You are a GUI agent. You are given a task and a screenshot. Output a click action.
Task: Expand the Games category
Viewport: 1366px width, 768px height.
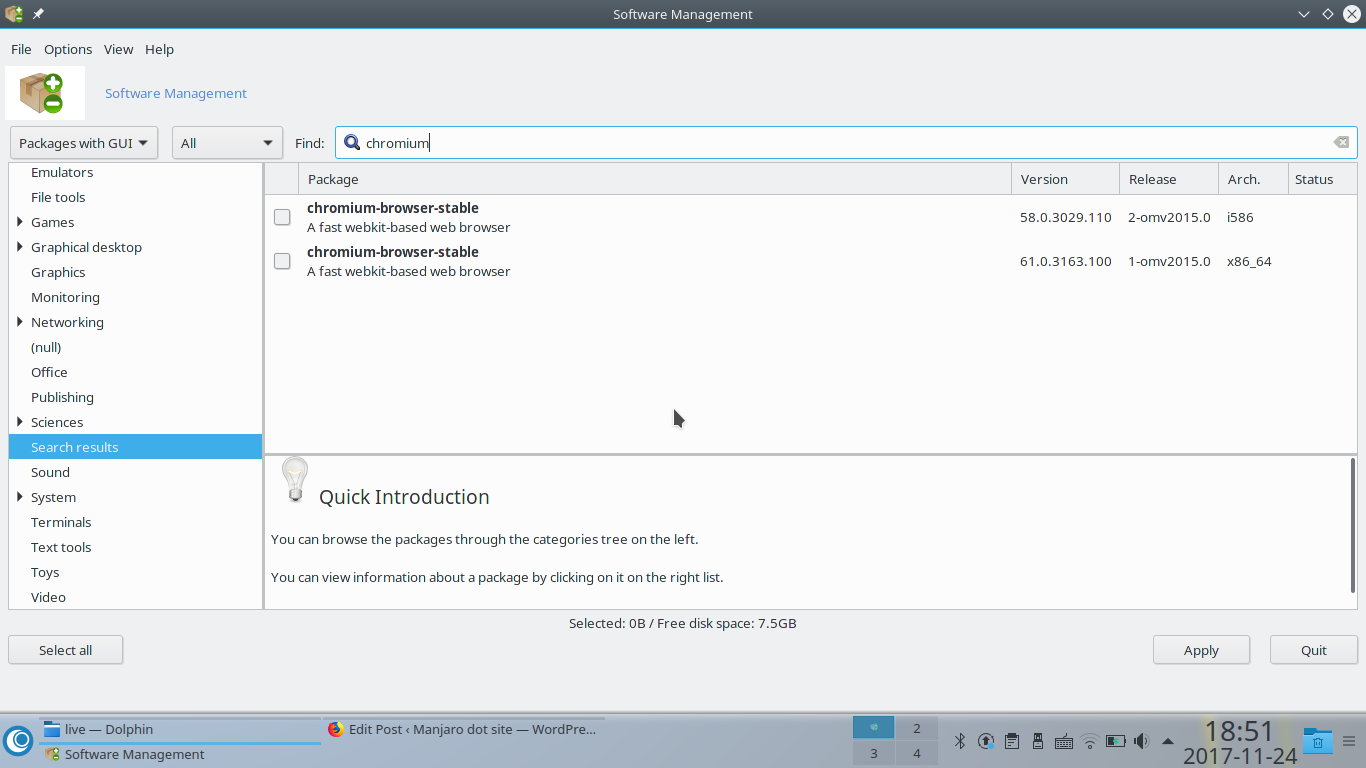click(x=20, y=222)
